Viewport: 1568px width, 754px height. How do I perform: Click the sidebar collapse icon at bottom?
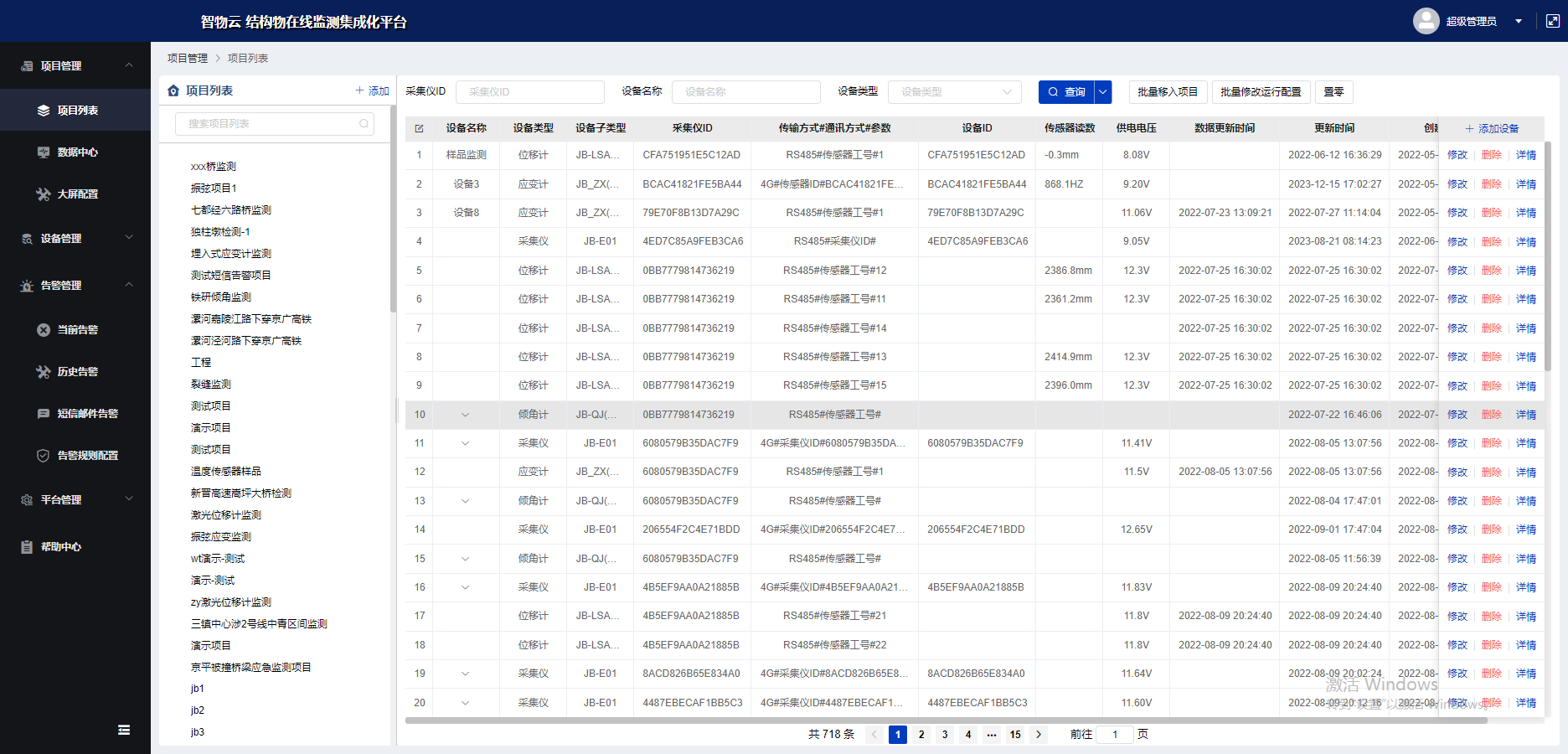pyautogui.click(x=124, y=730)
